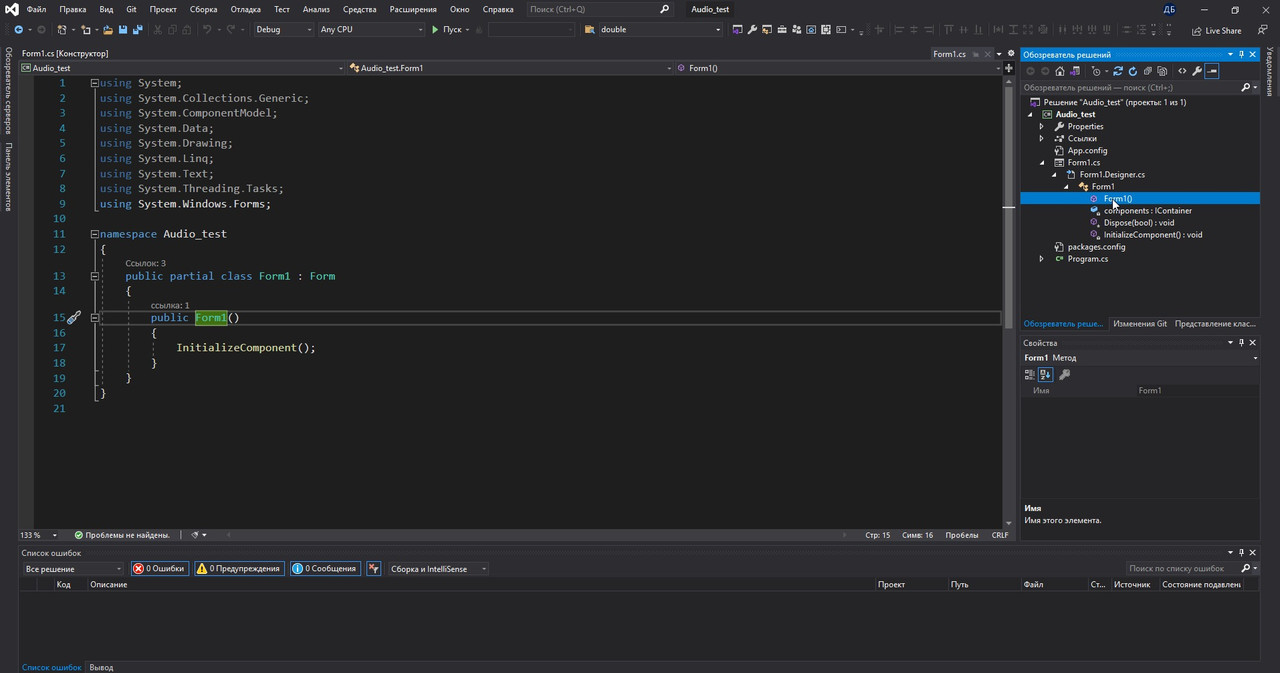Click the Property Pages wrench icon in Properties
The height and width of the screenshot is (673, 1280).
[x=1064, y=374]
